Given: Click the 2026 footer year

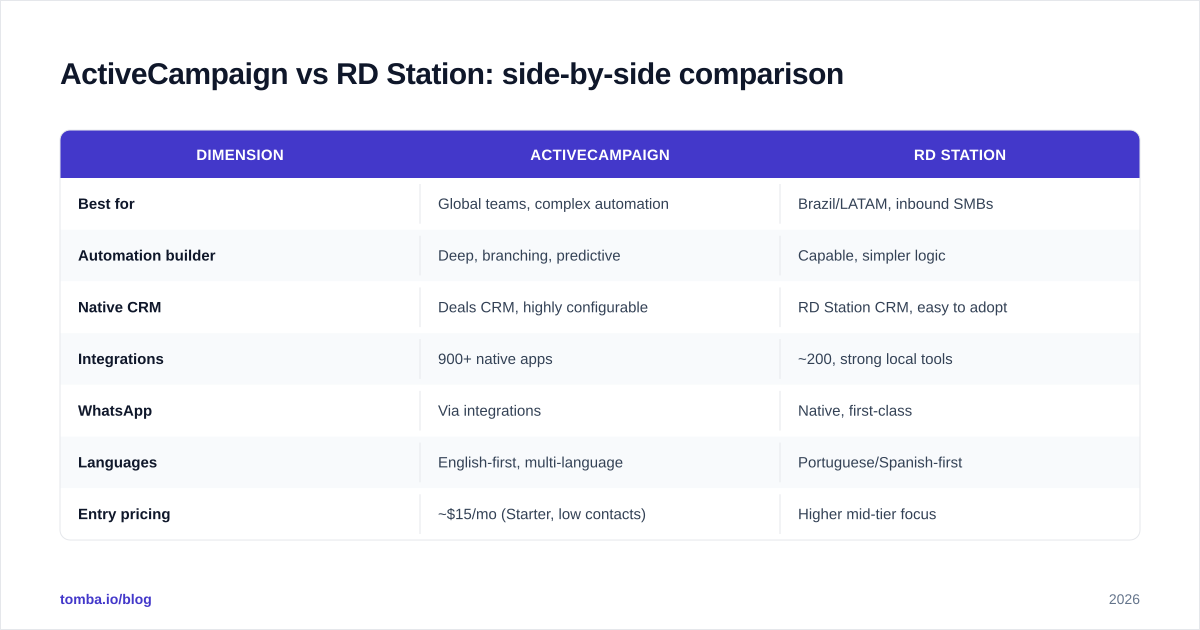Looking at the screenshot, I should [x=1124, y=599].
